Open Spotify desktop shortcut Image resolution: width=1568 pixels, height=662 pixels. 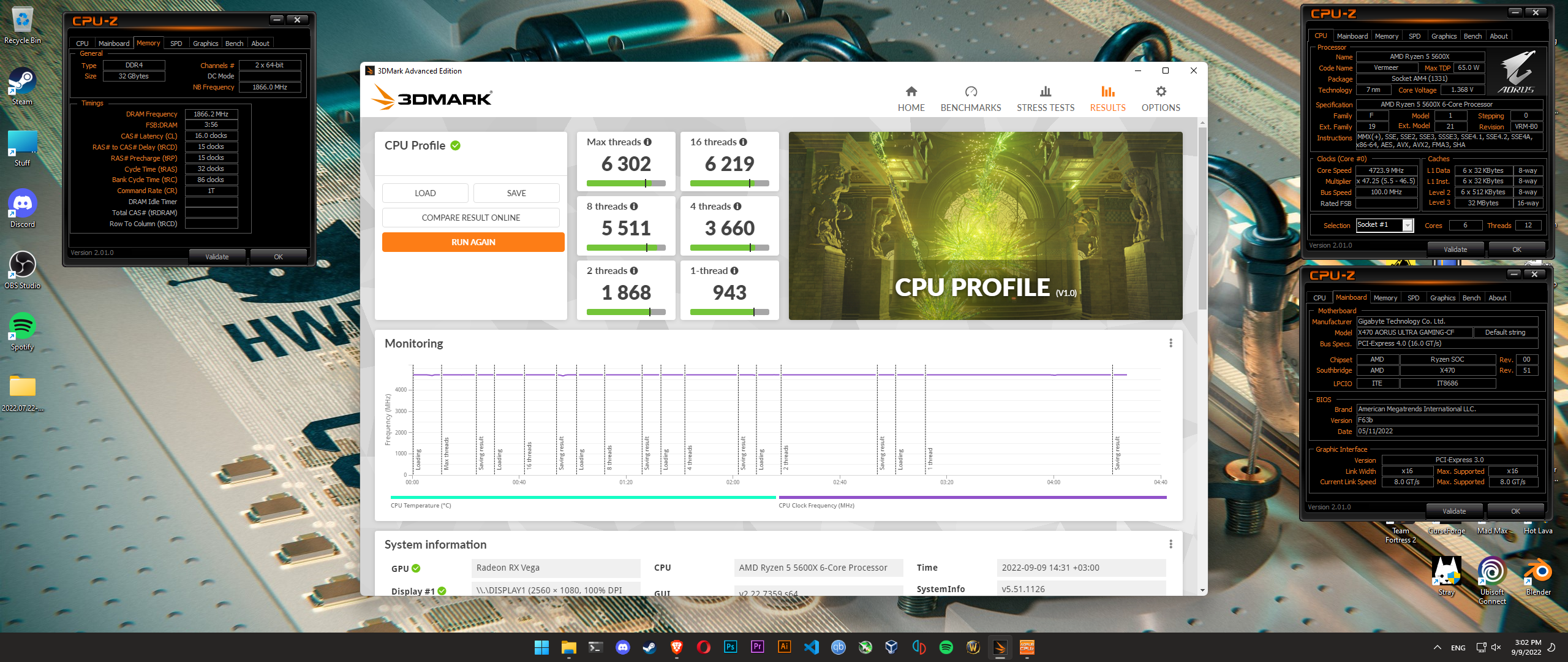pyautogui.click(x=23, y=331)
